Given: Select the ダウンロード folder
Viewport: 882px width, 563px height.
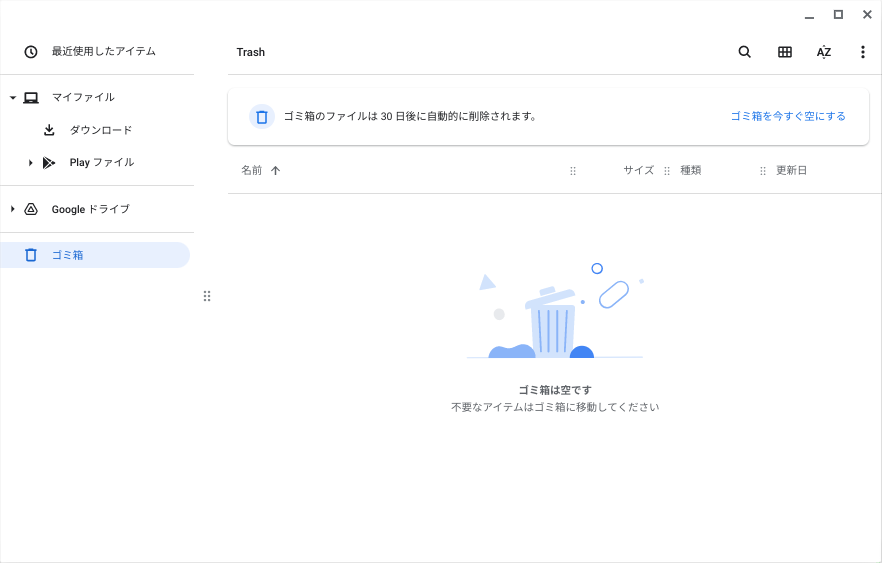Looking at the screenshot, I should point(101,130).
